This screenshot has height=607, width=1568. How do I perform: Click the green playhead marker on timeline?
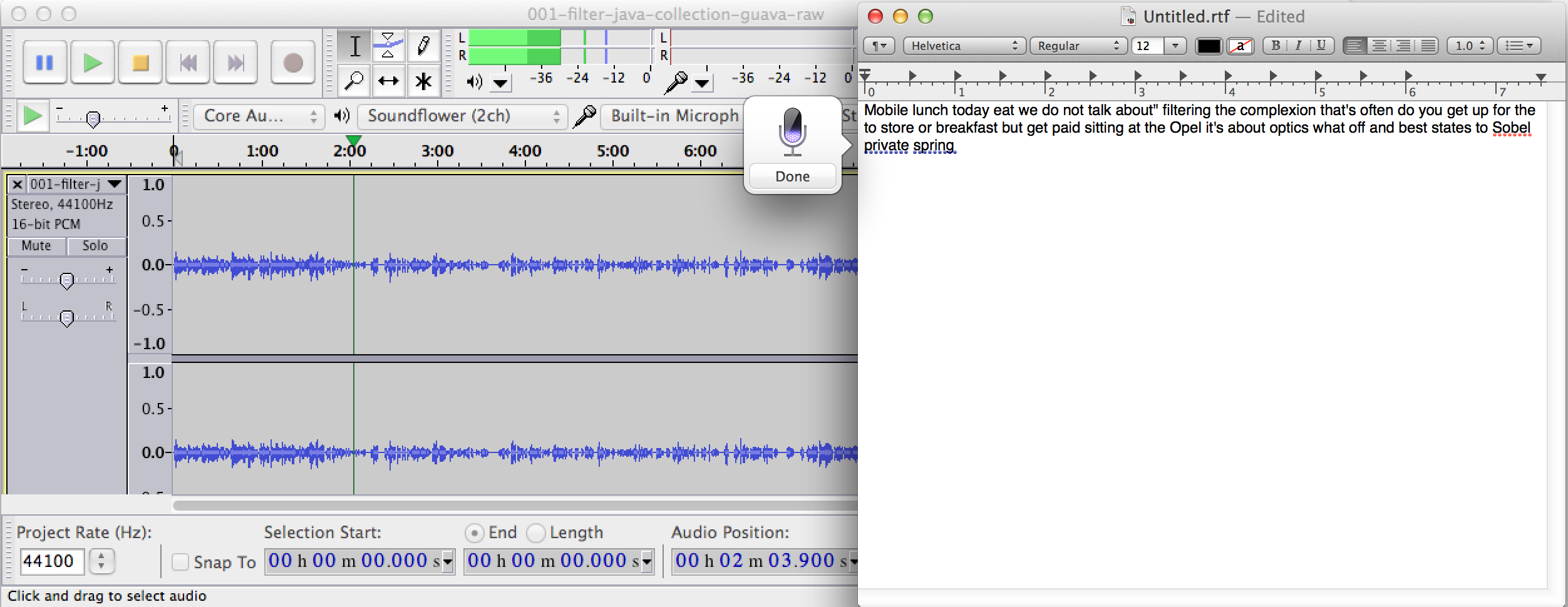(353, 140)
